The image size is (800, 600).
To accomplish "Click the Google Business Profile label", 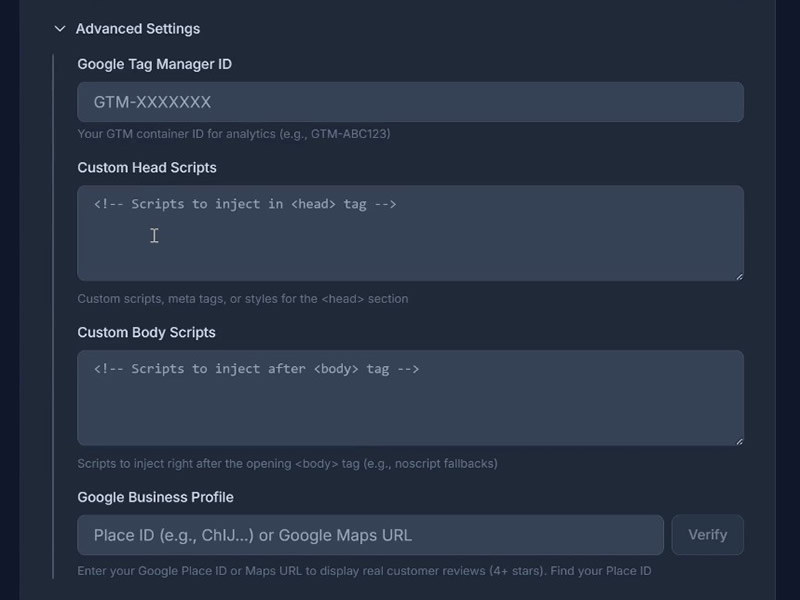I will pyautogui.click(x=155, y=497).
